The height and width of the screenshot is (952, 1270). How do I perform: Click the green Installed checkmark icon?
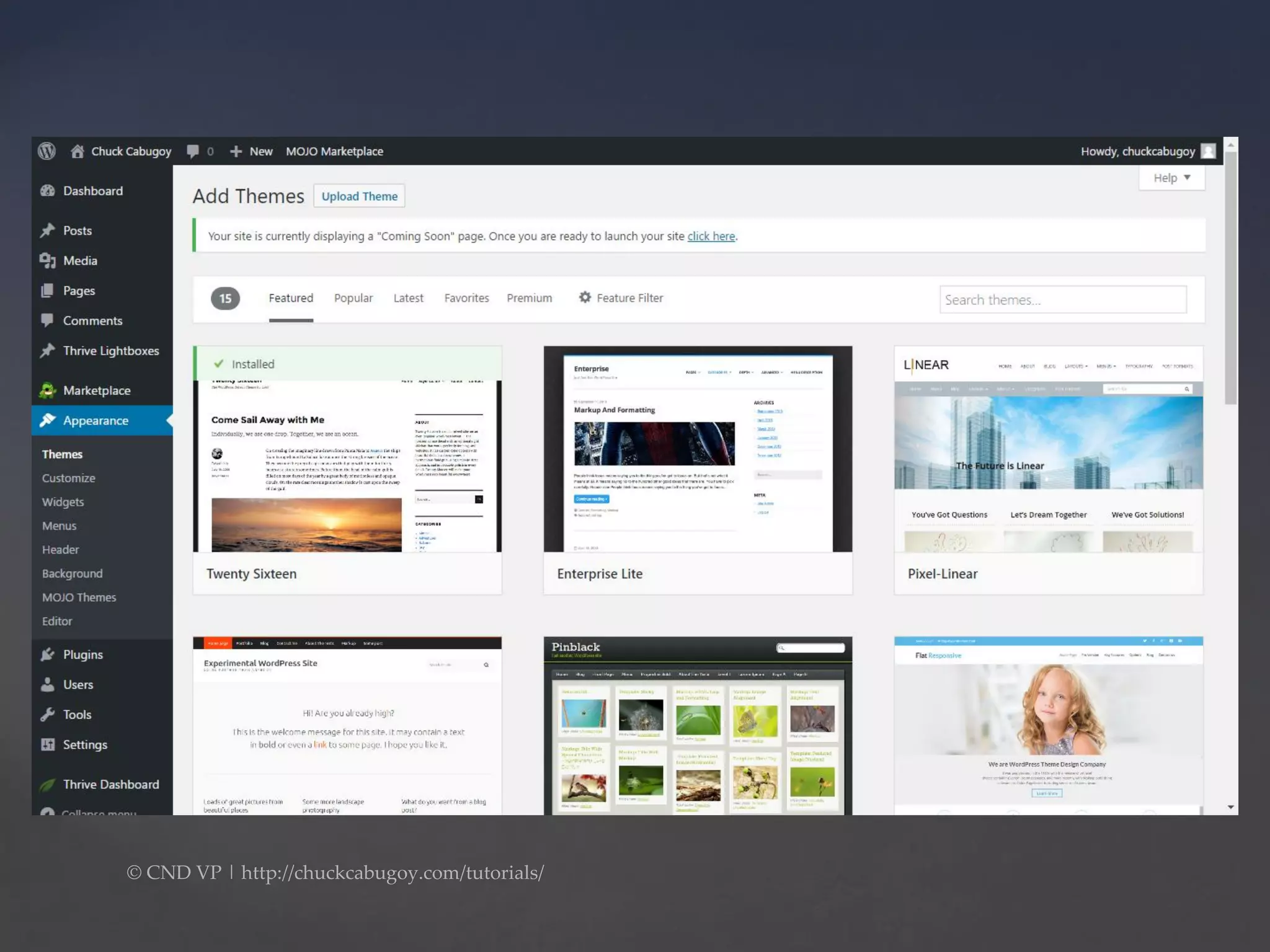pos(218,364)
